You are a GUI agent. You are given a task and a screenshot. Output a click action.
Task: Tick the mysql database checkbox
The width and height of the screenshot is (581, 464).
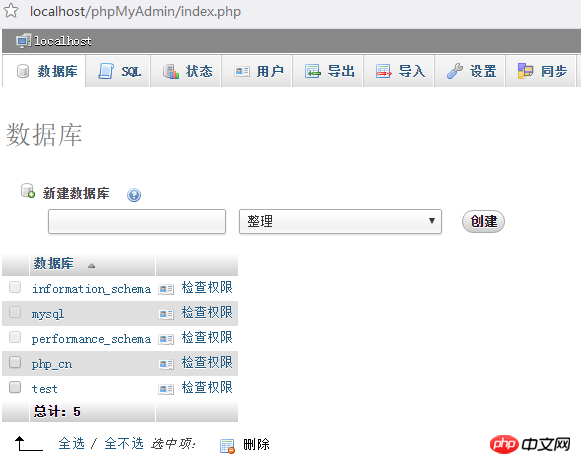[x=15, y=312]
